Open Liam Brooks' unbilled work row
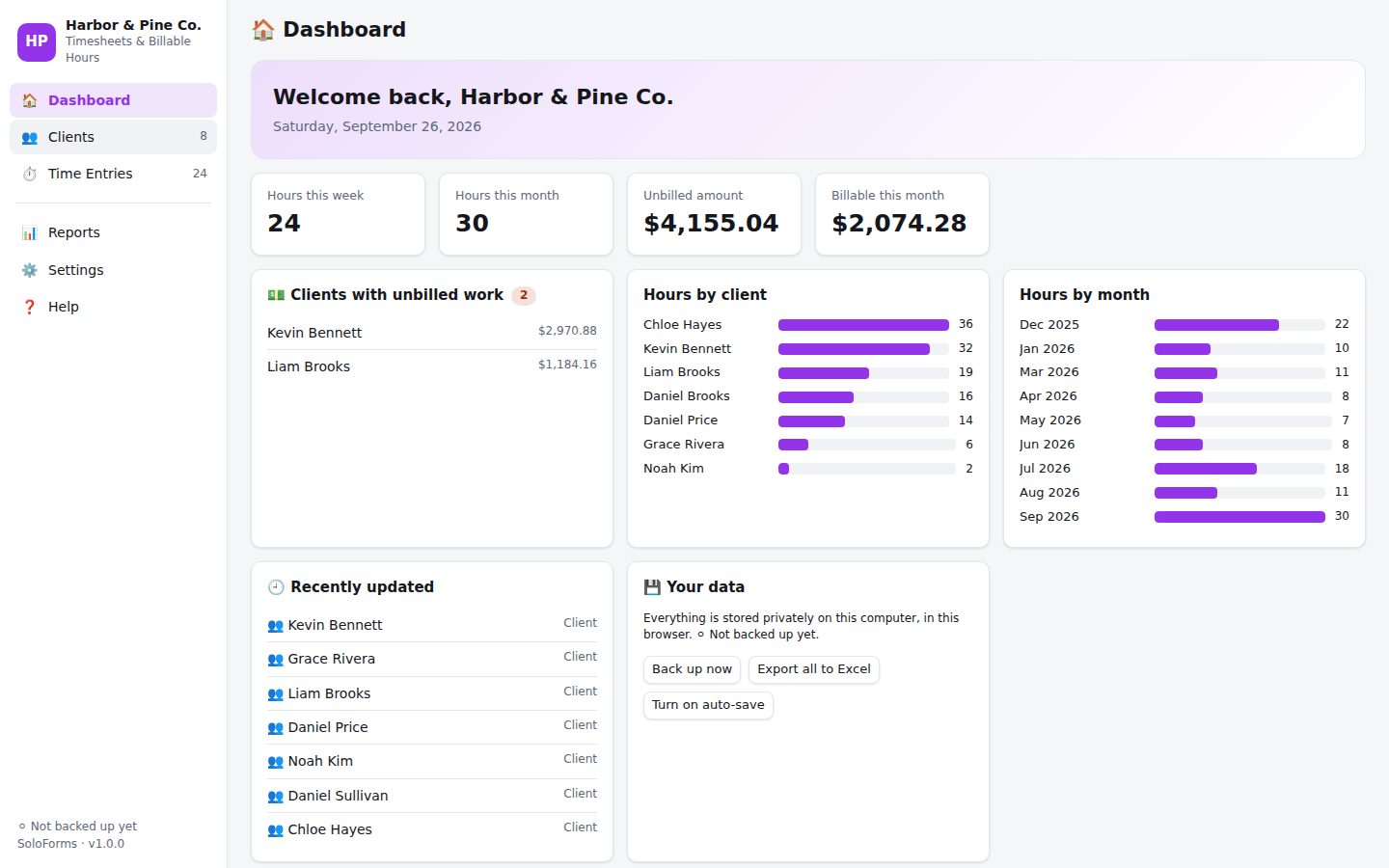Viewport: 1389px width, 868px height. (x=432, y=366)
